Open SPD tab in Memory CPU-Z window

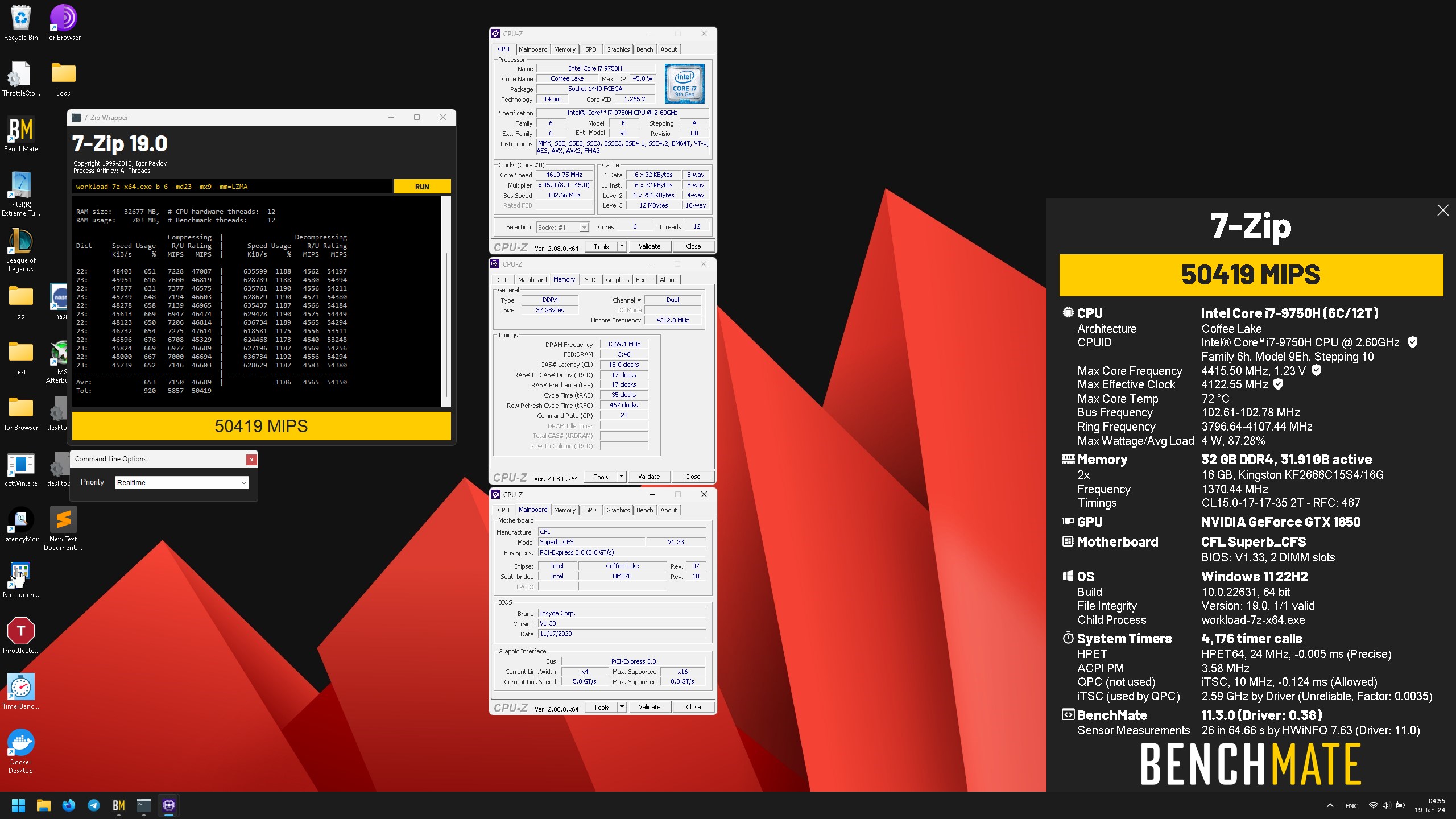point(590,280)
